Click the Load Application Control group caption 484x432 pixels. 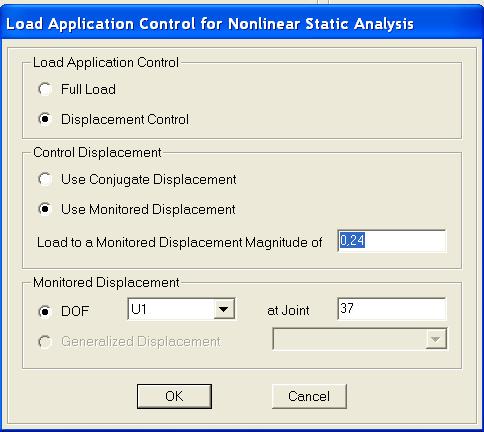tap(106, 62)
